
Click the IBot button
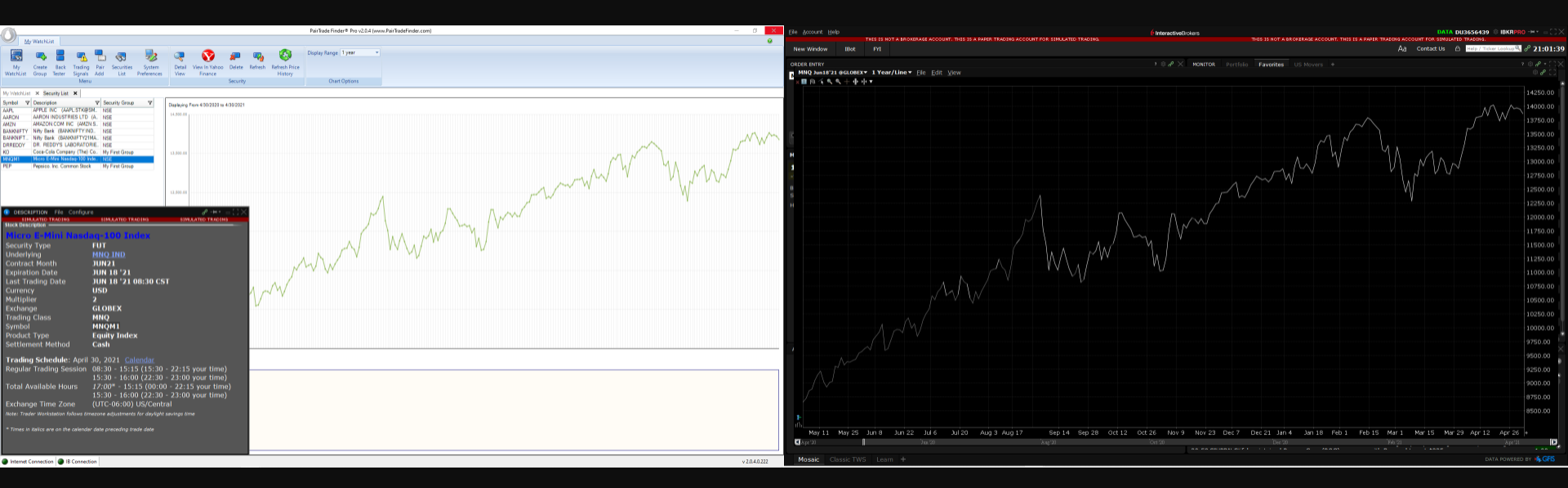(850, 49)
